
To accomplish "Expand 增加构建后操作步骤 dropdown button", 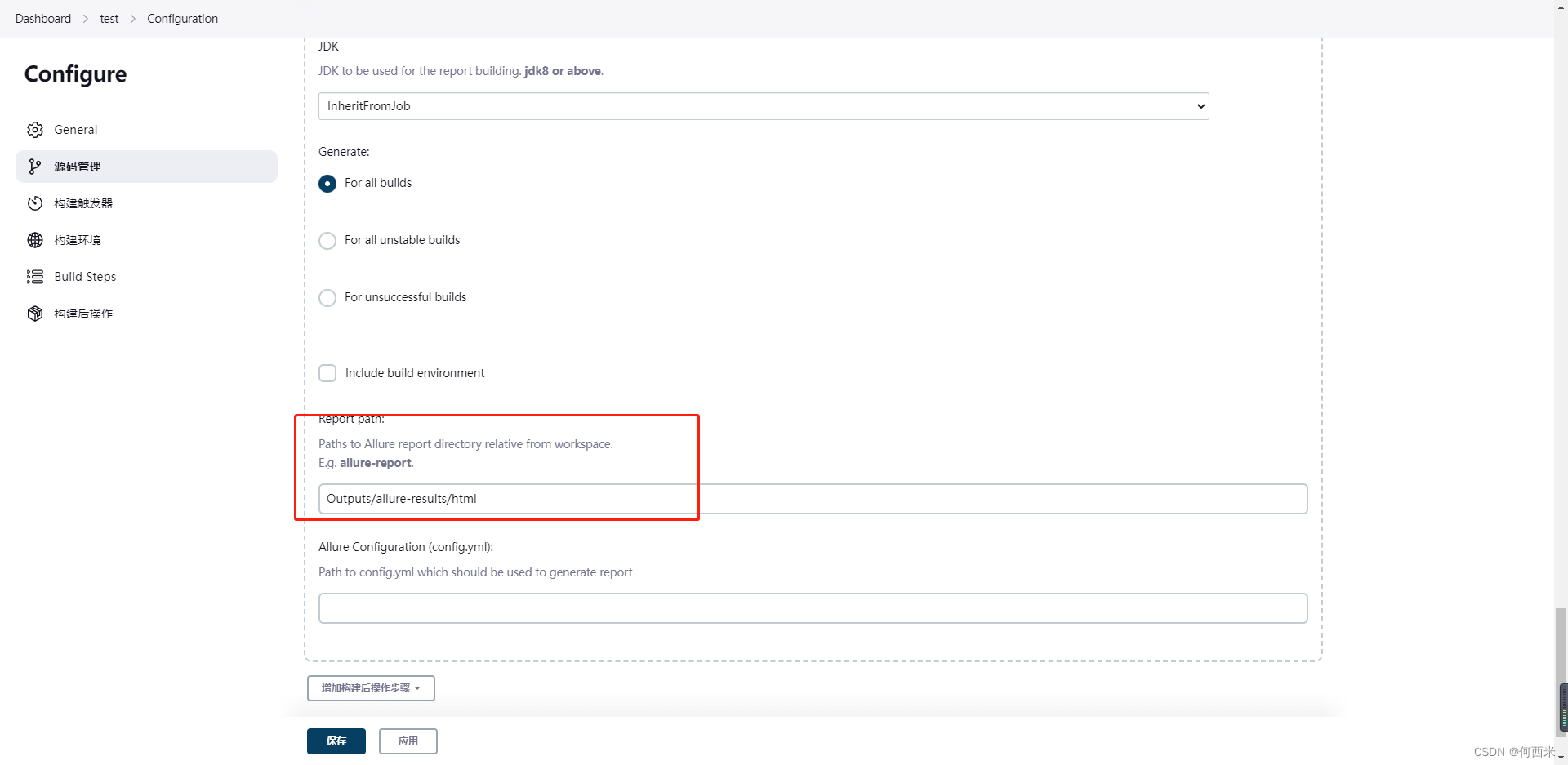I will 371,688.
